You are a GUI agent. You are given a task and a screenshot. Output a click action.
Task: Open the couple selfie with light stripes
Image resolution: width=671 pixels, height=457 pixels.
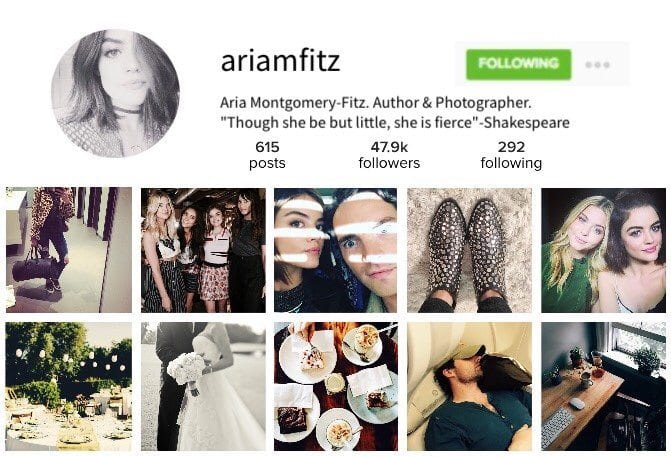(336, 250)
